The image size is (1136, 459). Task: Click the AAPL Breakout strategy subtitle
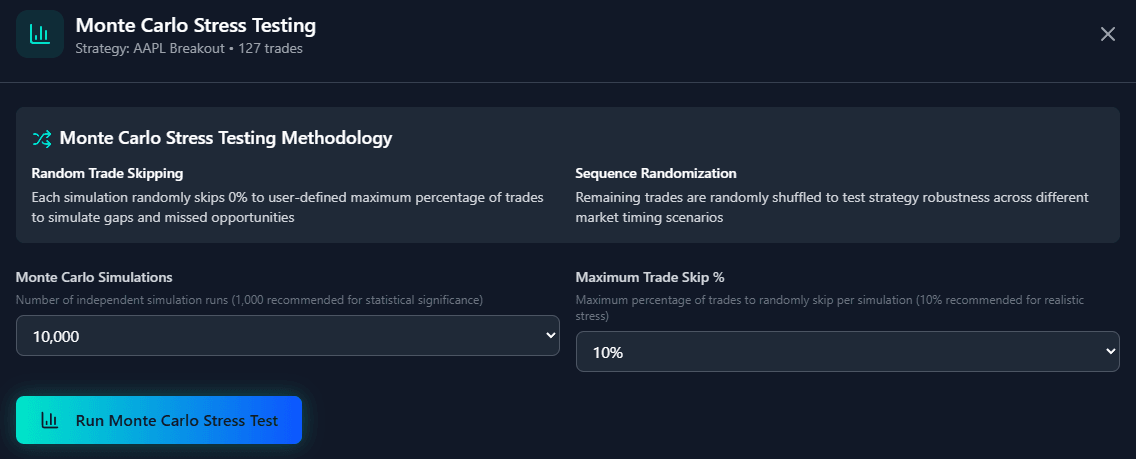point(189,48)
